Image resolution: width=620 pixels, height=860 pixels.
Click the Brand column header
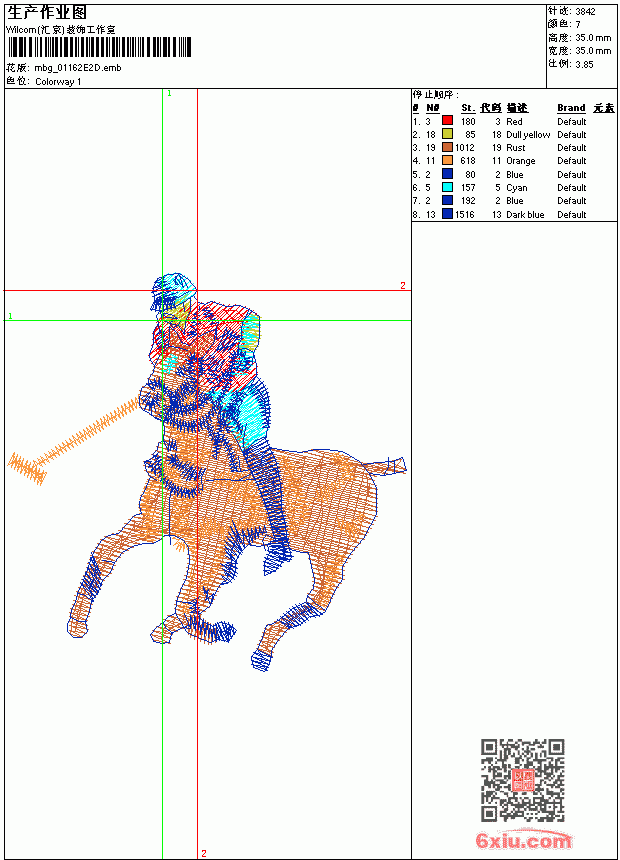point(571,108)
